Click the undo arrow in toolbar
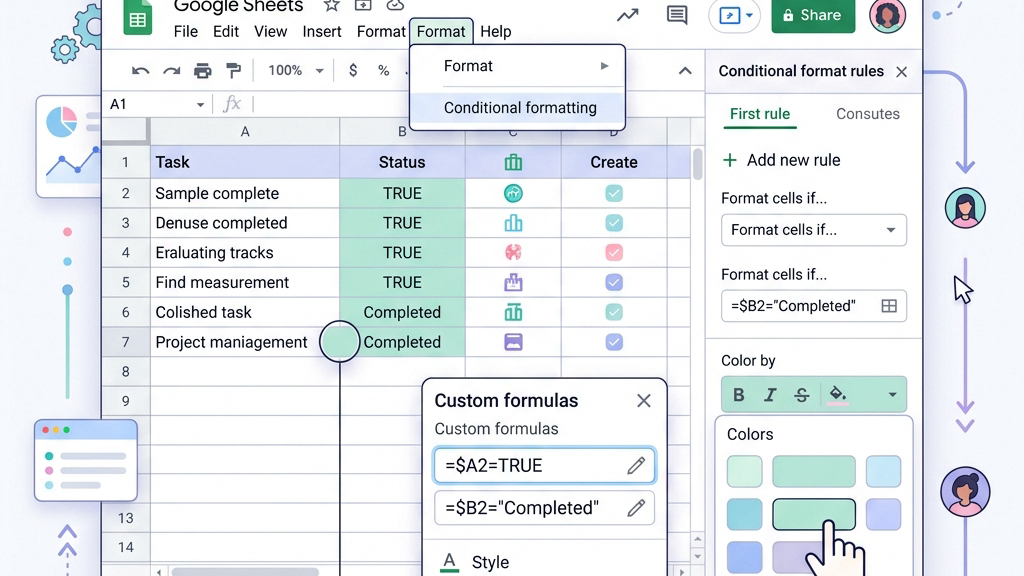 point(140,71)
